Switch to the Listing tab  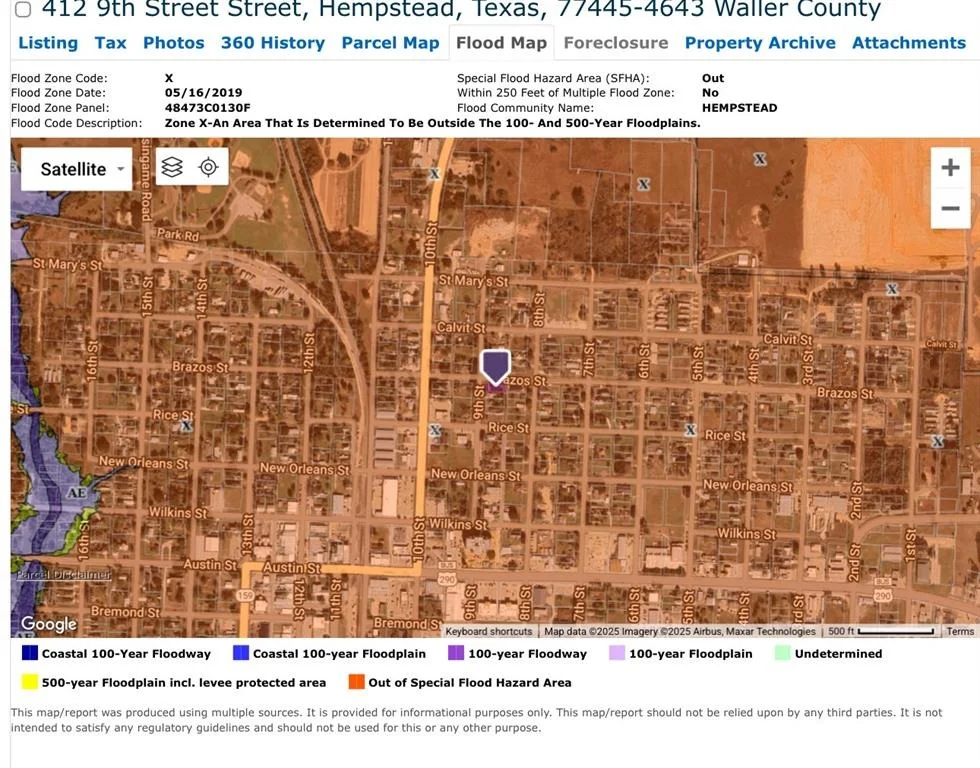(x=48, y=42)
